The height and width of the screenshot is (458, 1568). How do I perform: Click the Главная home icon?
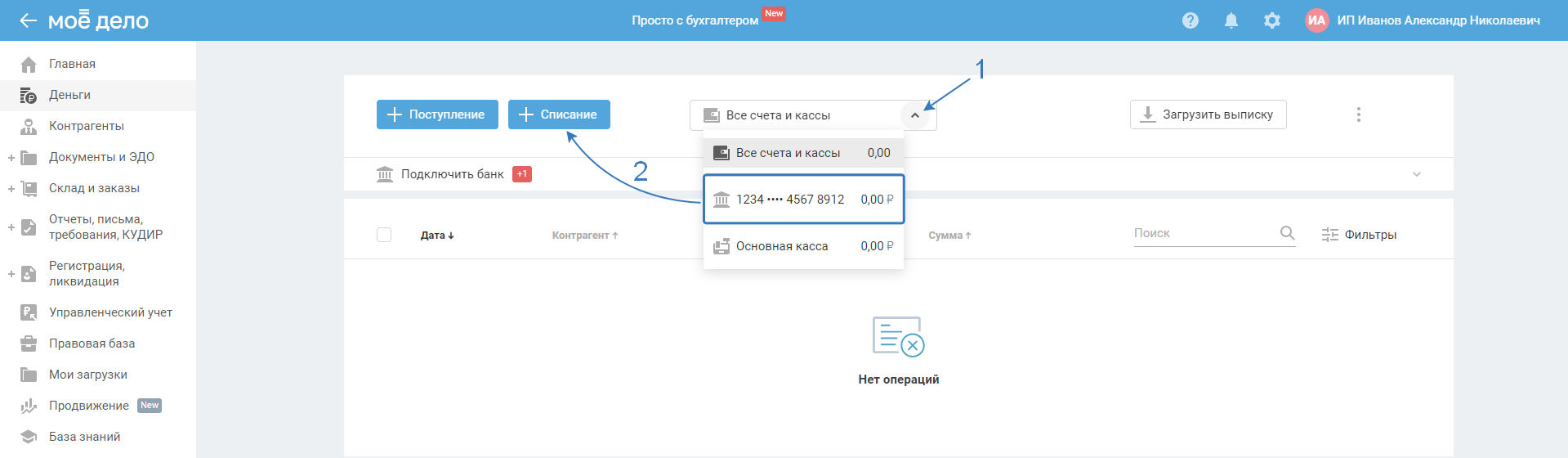(29, 64)
